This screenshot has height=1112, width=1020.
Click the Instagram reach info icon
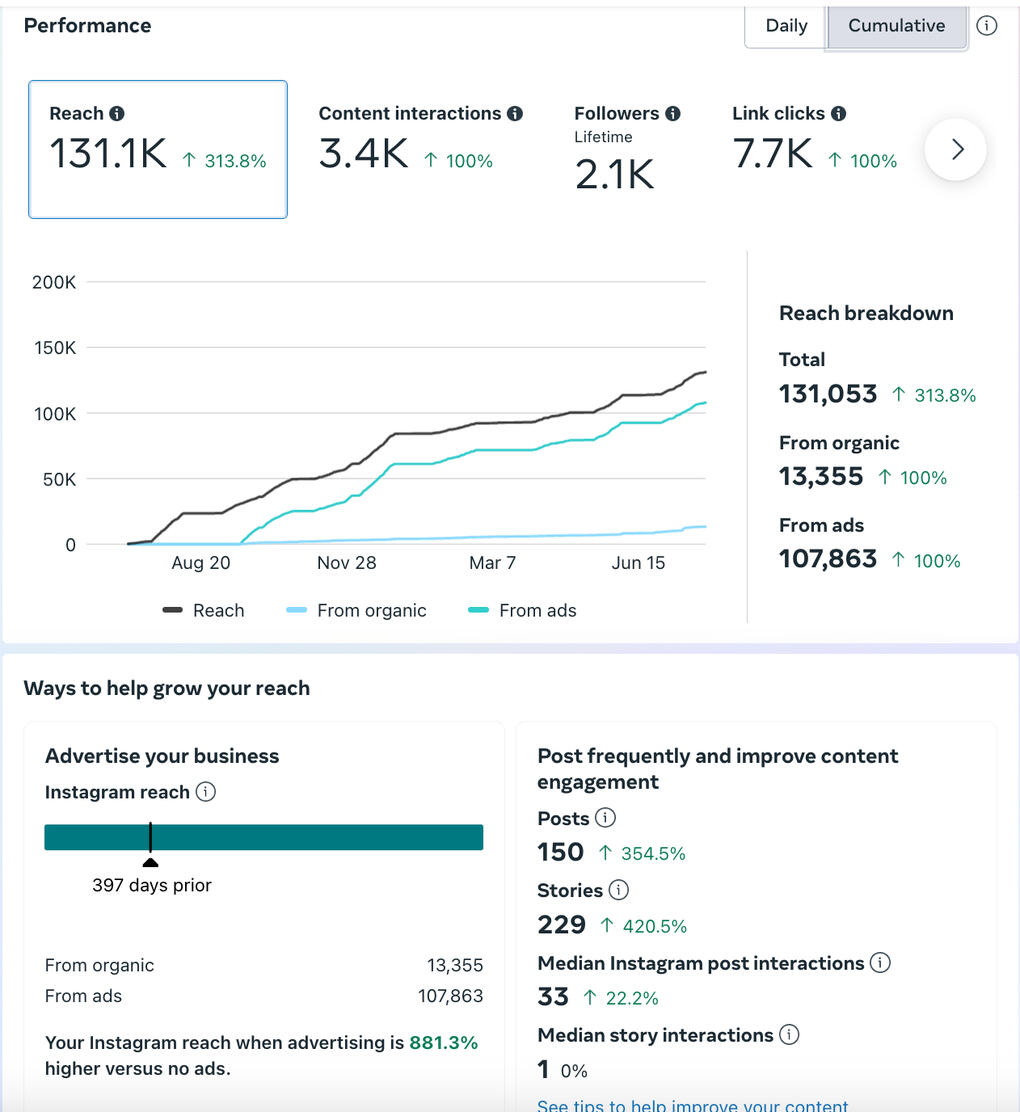tap(206, 792)
